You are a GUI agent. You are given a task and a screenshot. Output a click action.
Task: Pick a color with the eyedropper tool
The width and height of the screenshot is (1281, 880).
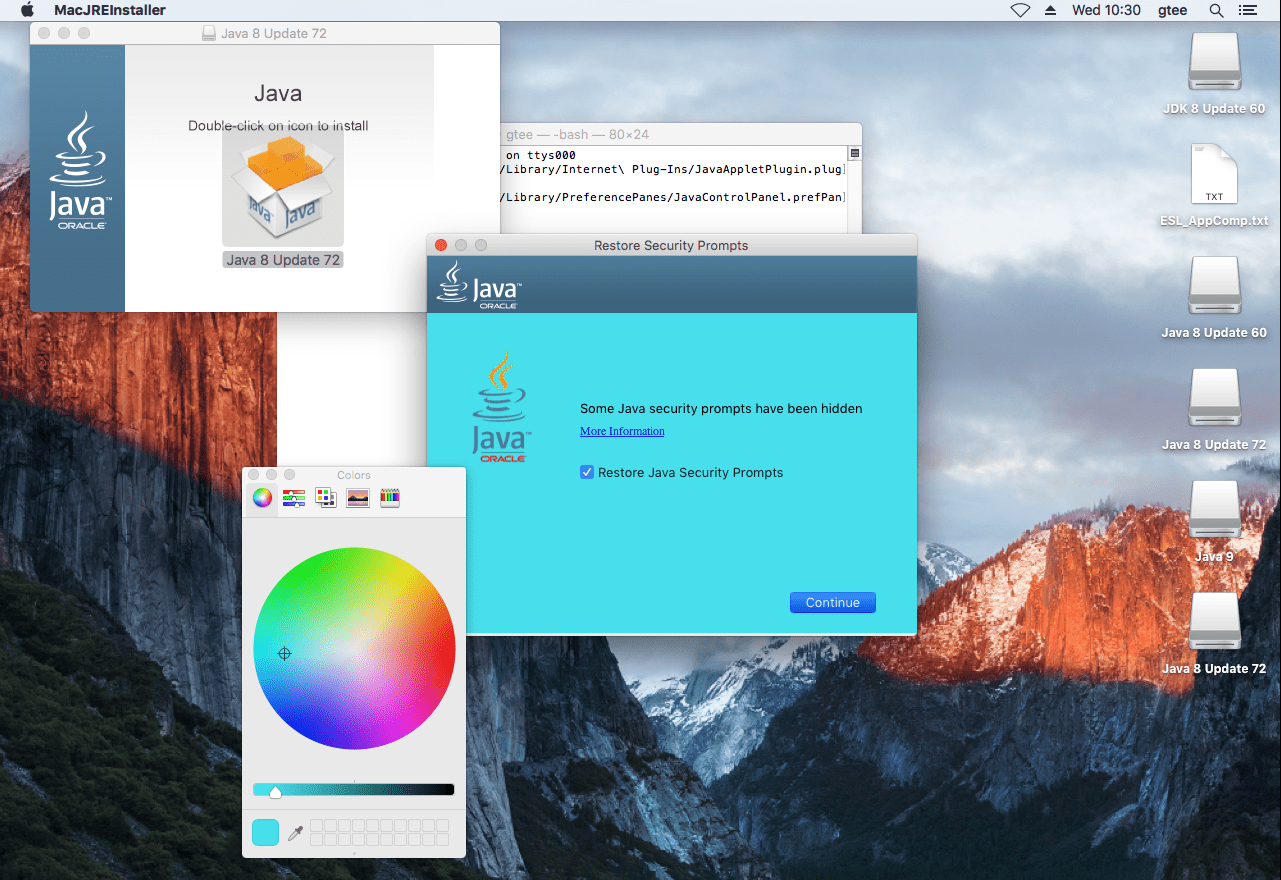[296, 831]
